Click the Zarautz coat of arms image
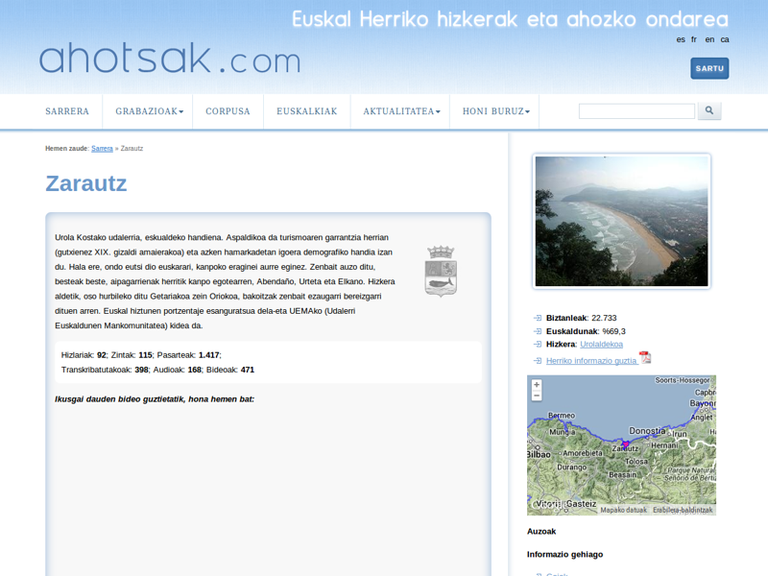Viewport: 768px width, 576px height. (x=441, y=270)
